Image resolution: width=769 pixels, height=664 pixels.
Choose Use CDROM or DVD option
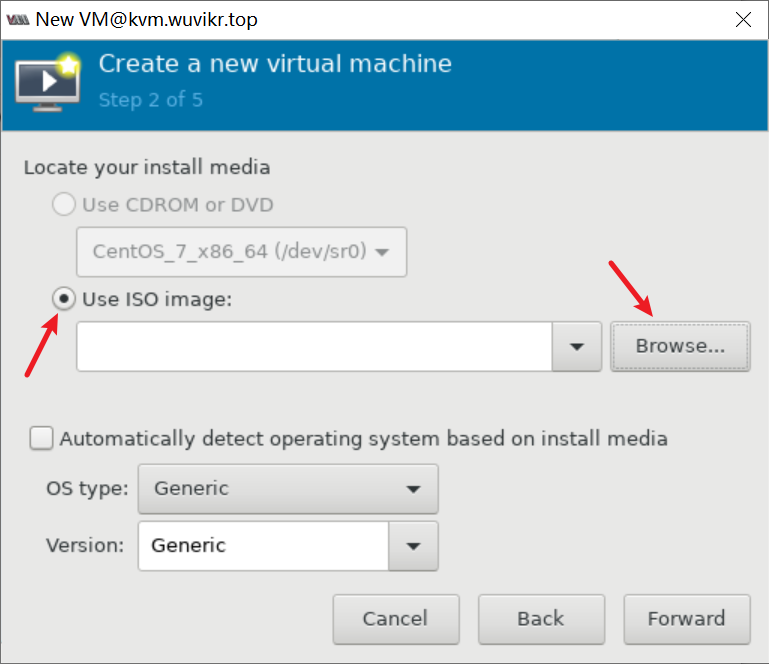64,204
